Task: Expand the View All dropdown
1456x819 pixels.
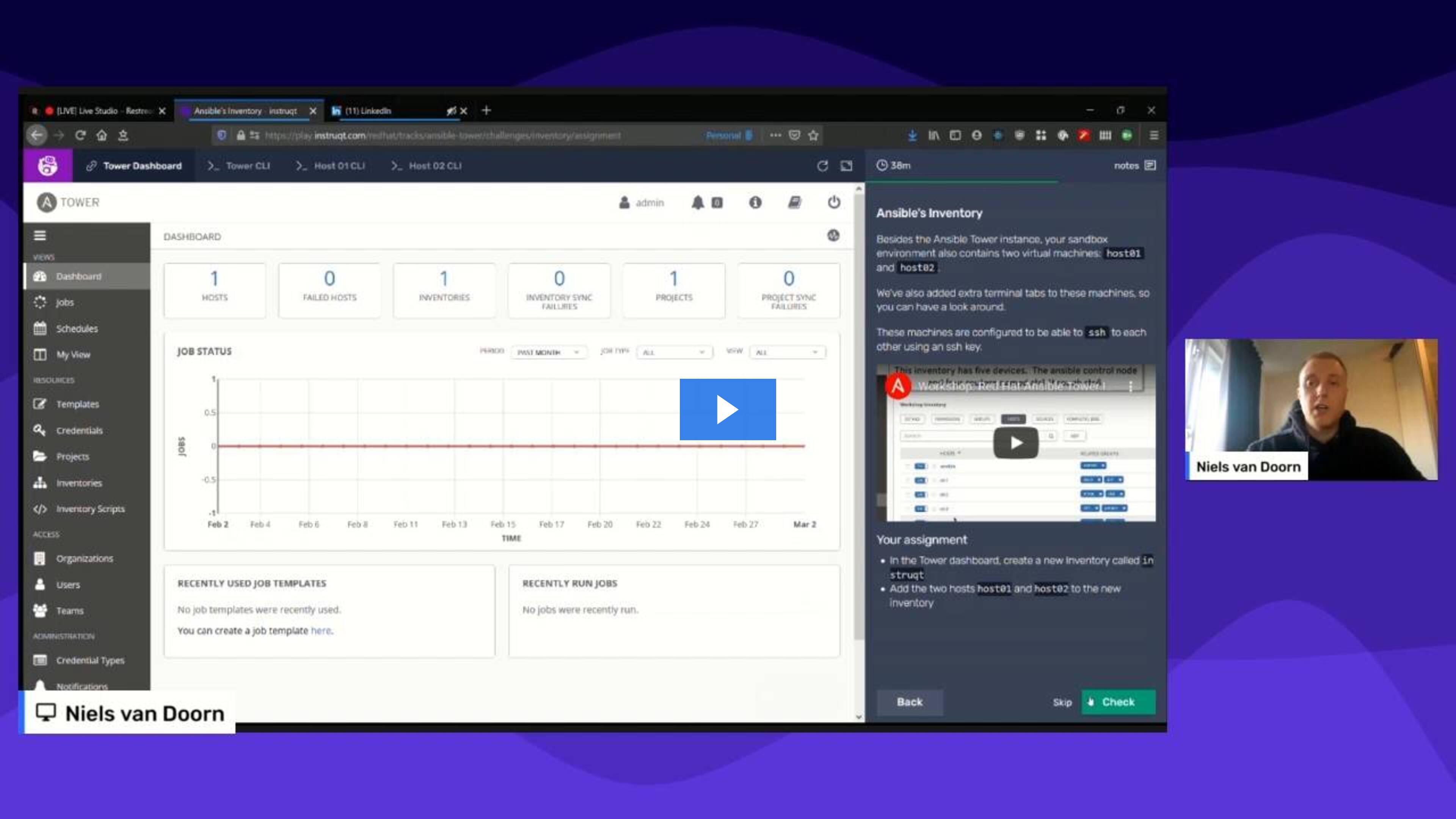Action: pyautogui.click(x=788, y=352)
